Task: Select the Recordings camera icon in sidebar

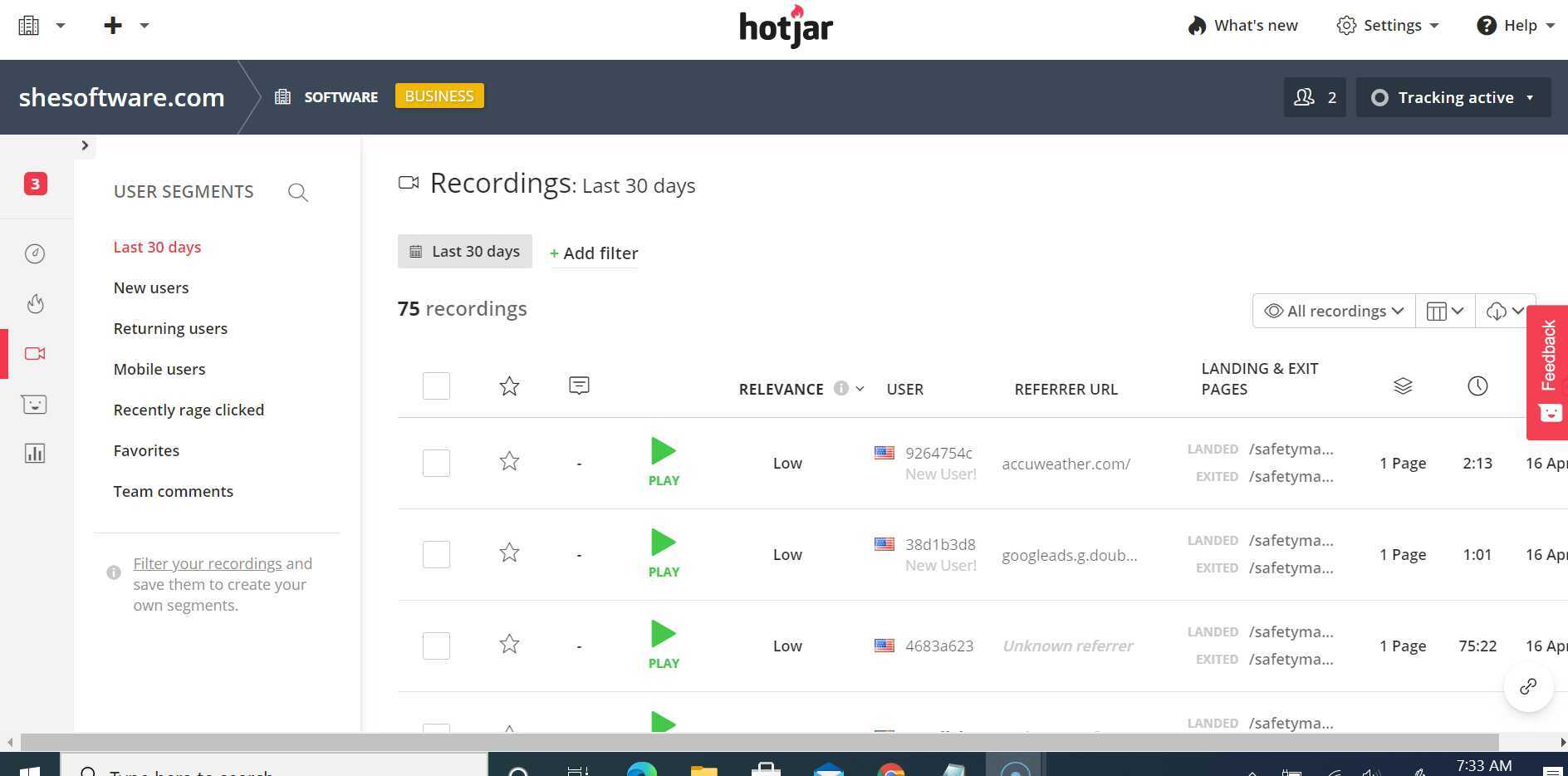Action: [34, 353]
